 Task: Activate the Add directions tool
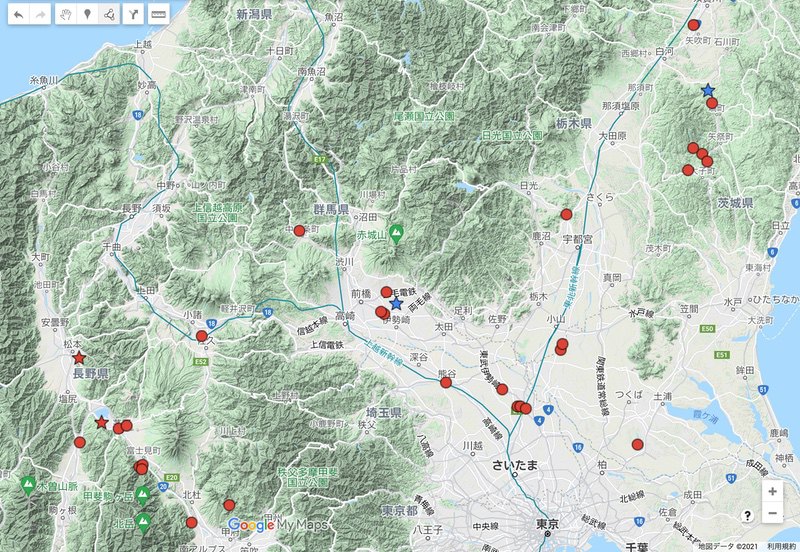pos(133,16)
